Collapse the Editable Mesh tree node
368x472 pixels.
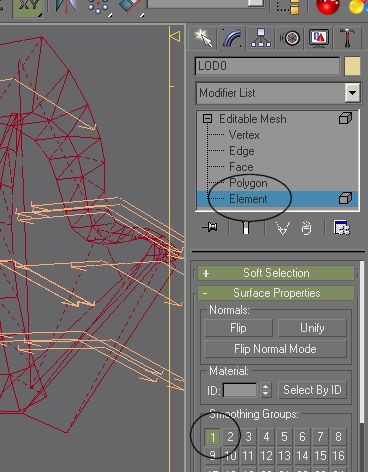tap(207, 118)
